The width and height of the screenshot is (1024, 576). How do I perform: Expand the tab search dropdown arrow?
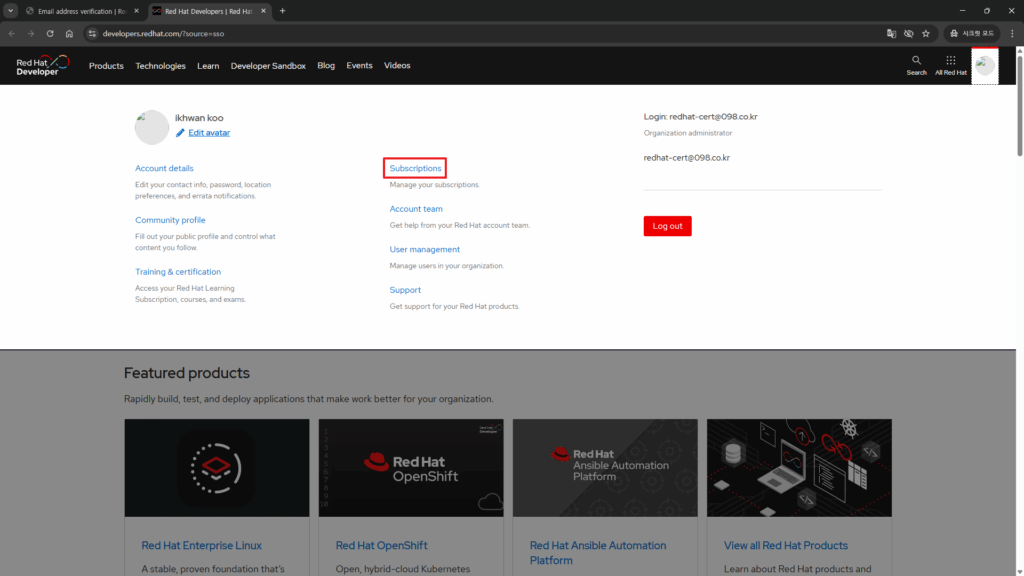[10, 11]
